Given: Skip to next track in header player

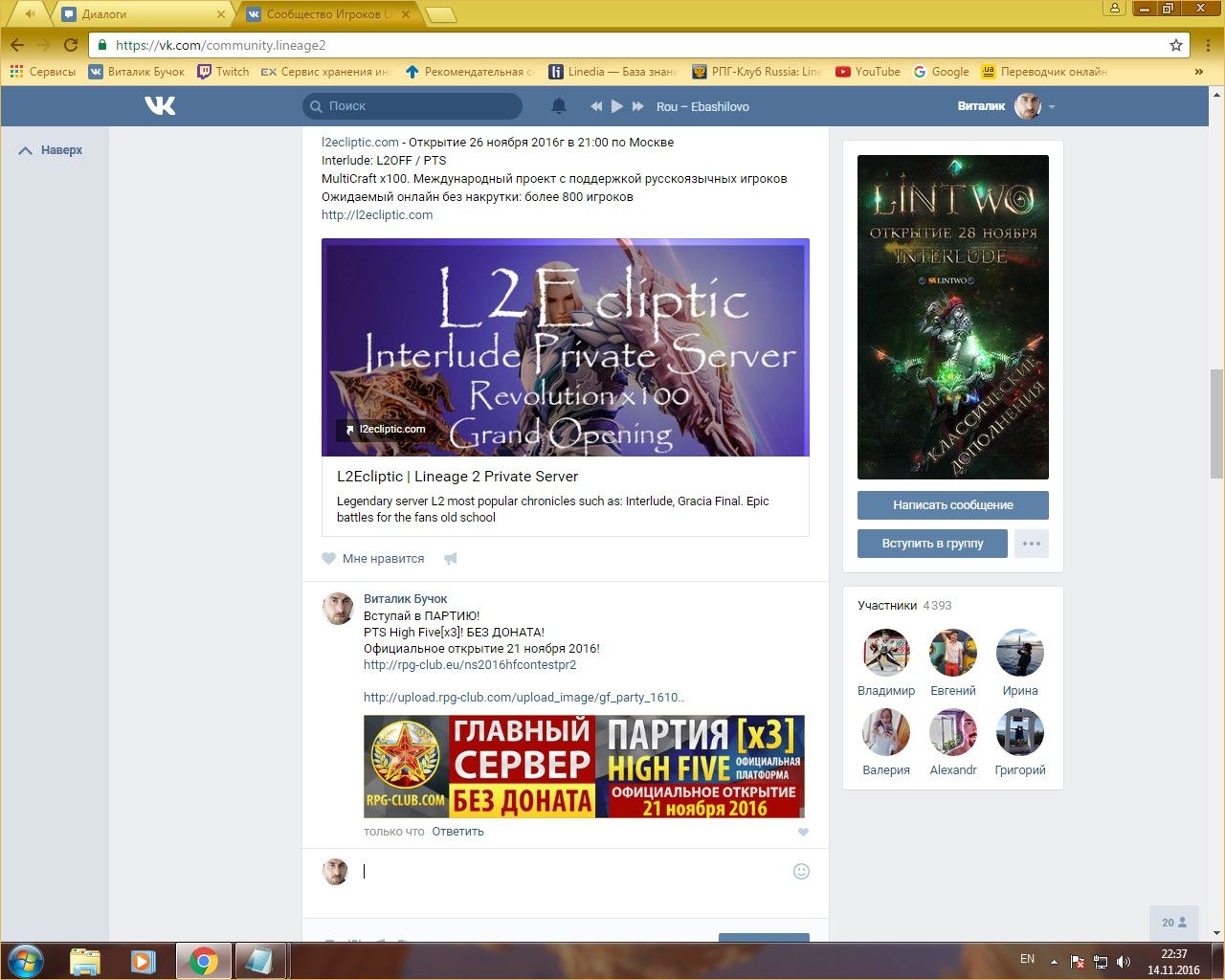Looking at the screenshot, I should coord(638,106).
